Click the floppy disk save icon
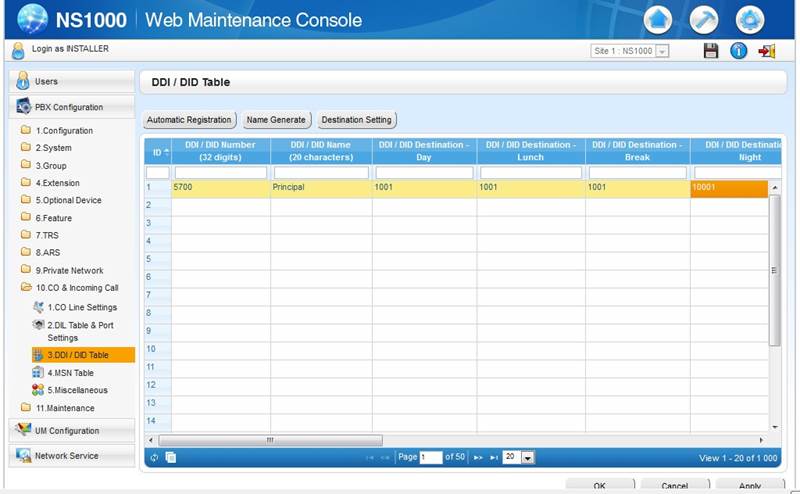 pyautogui.click(x=711, y=51)
